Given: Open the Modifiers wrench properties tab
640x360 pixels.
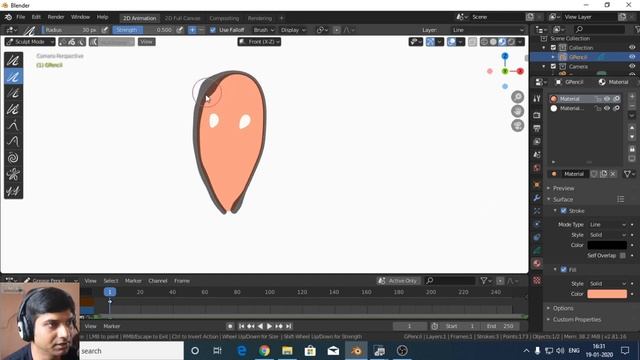Looking at the screenshot, I should tap(537, 198).
